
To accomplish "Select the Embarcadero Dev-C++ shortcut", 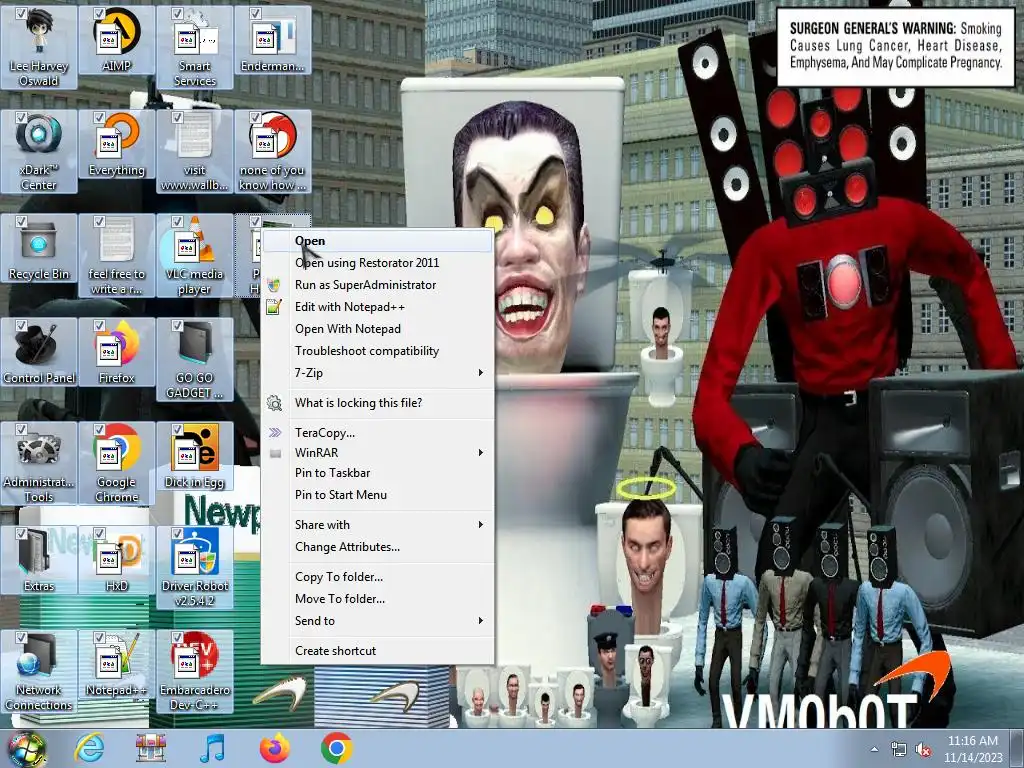I will 195,671.
